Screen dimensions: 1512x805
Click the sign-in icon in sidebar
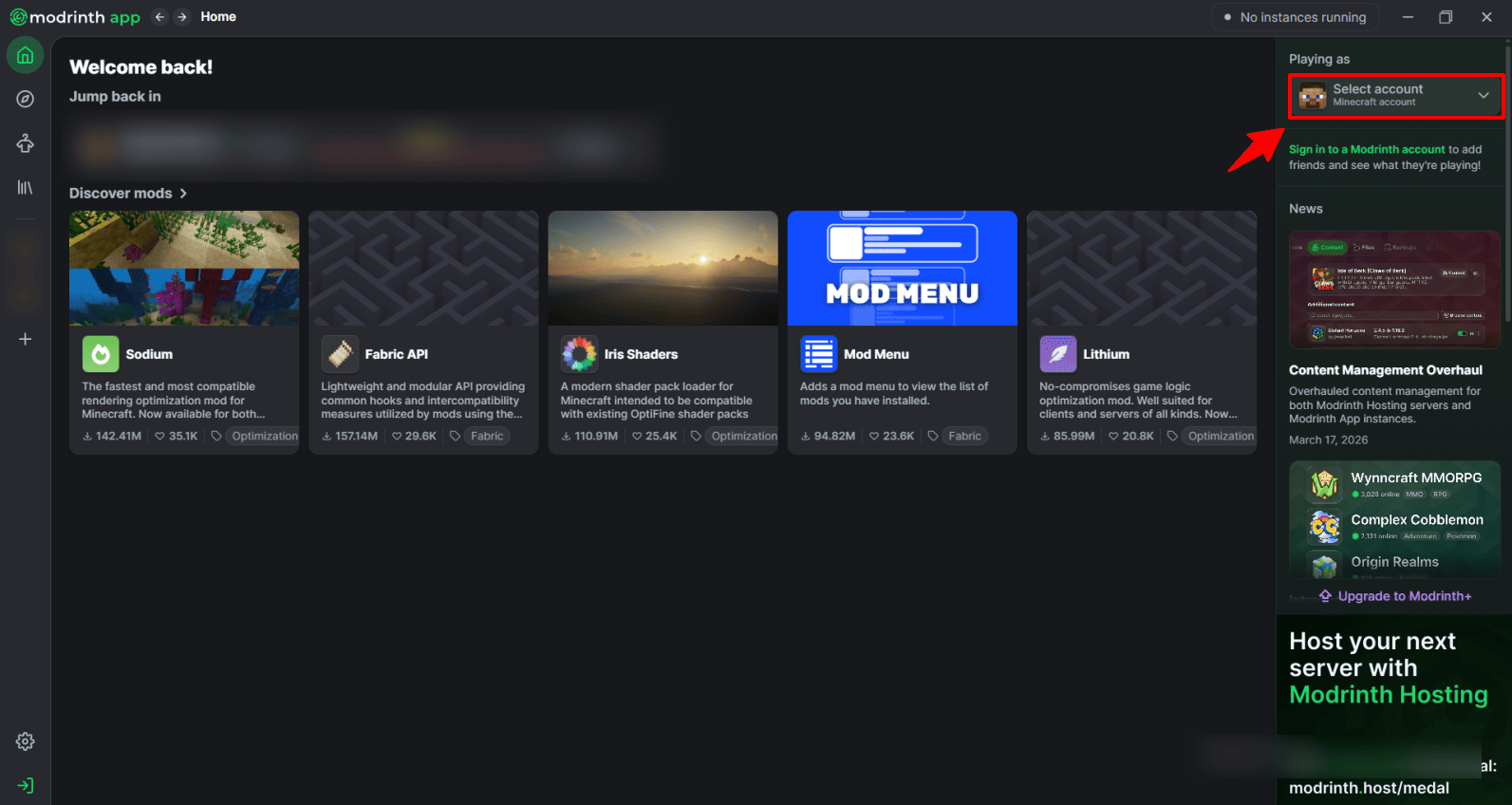coord(26,785)
